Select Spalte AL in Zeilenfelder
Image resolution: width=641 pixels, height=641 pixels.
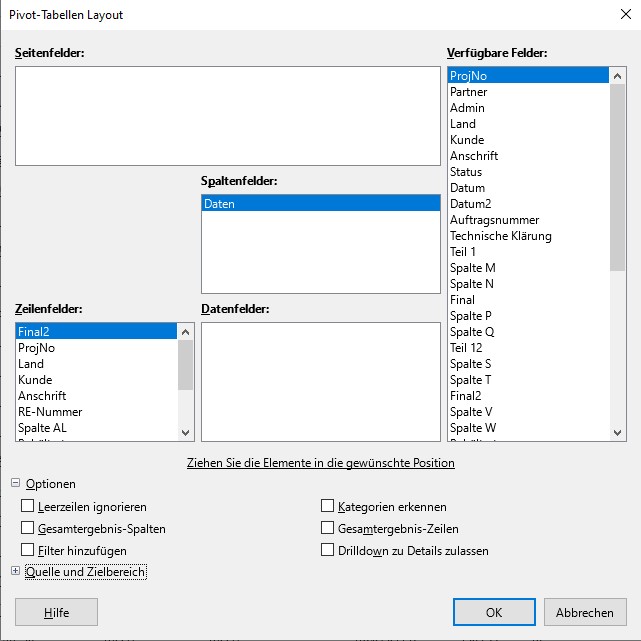point(96,427)
